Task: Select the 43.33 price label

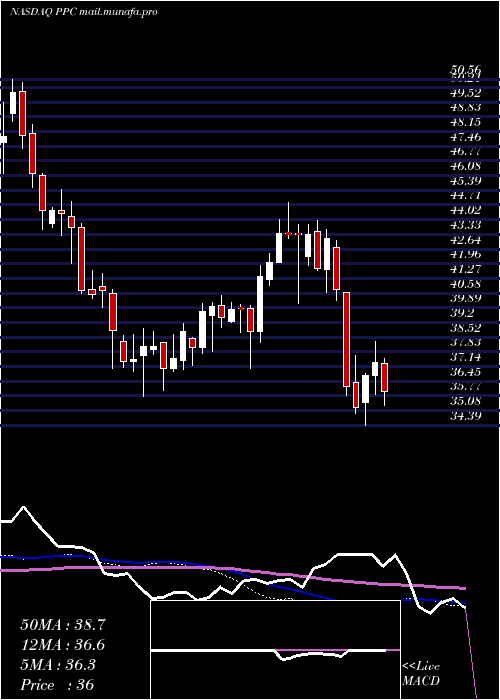Action: (466, 225)
